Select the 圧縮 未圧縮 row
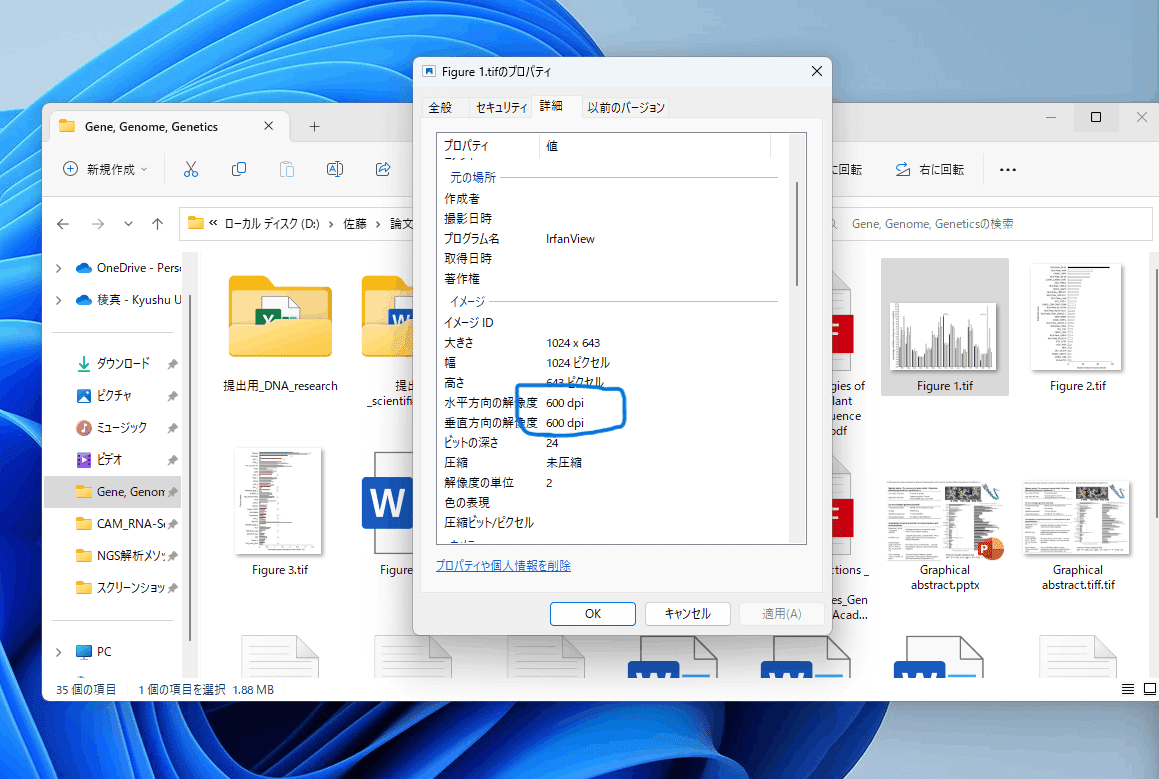 click(611, 463)
